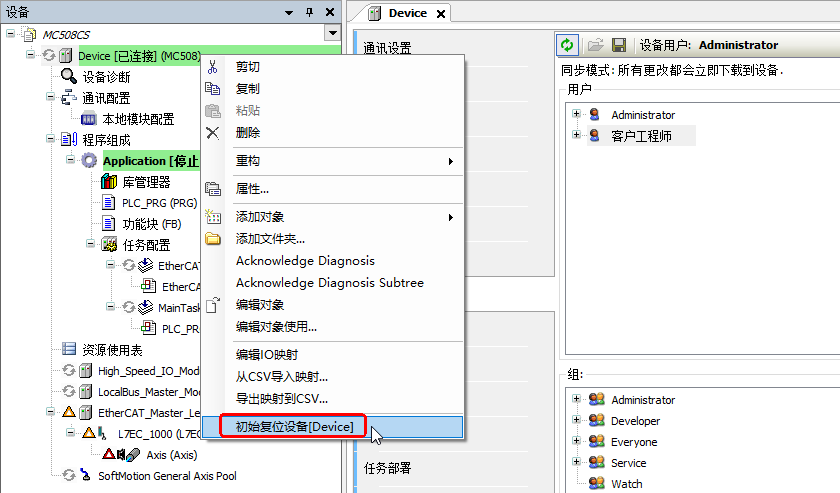Expand the 客户工程师 user entry
This screenshot has height=493, width=840.
(x=576, y=135)
